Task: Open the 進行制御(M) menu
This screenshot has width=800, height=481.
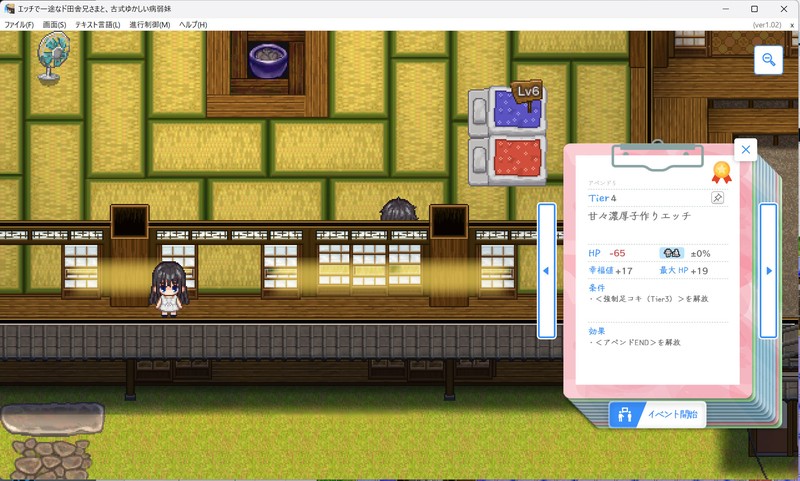Action: click(x=149, y=24)
